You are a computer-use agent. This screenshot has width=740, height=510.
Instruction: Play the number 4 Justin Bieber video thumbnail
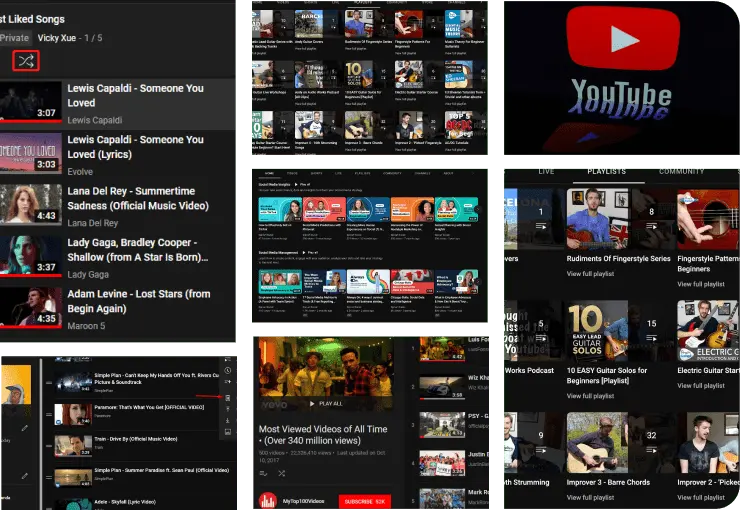[442, 463]
